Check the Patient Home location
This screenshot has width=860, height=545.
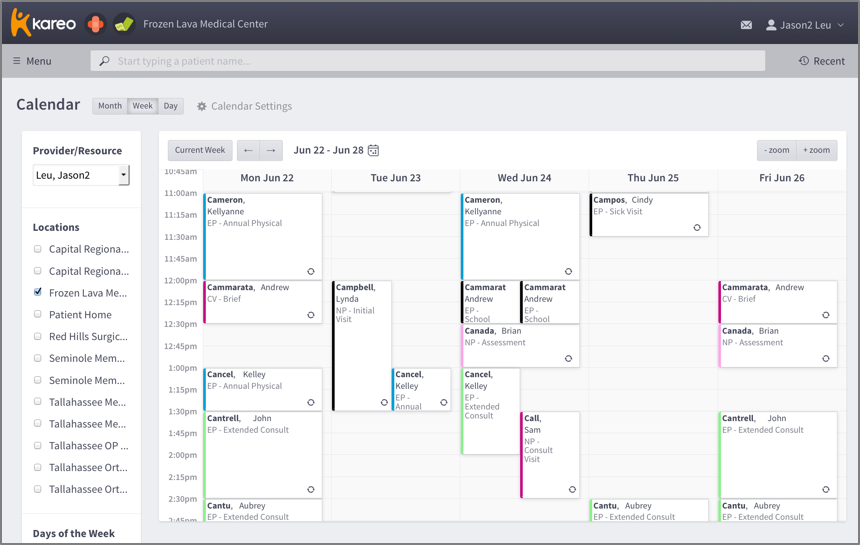[x=37, y=314]
